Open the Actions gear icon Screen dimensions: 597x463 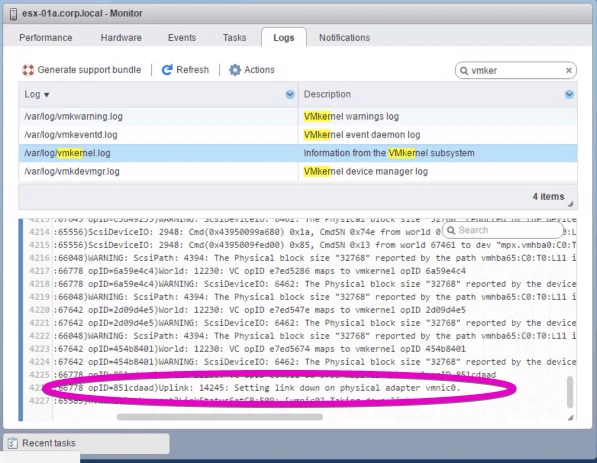tap(235, 70)
